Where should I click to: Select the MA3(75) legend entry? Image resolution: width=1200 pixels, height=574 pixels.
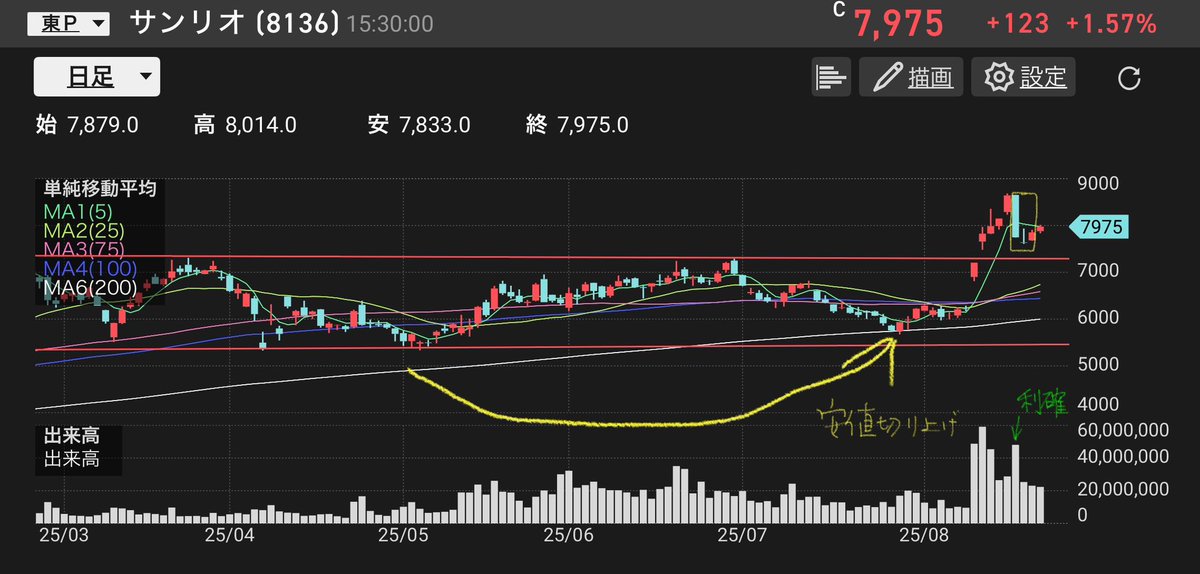[x=85, y=249]
